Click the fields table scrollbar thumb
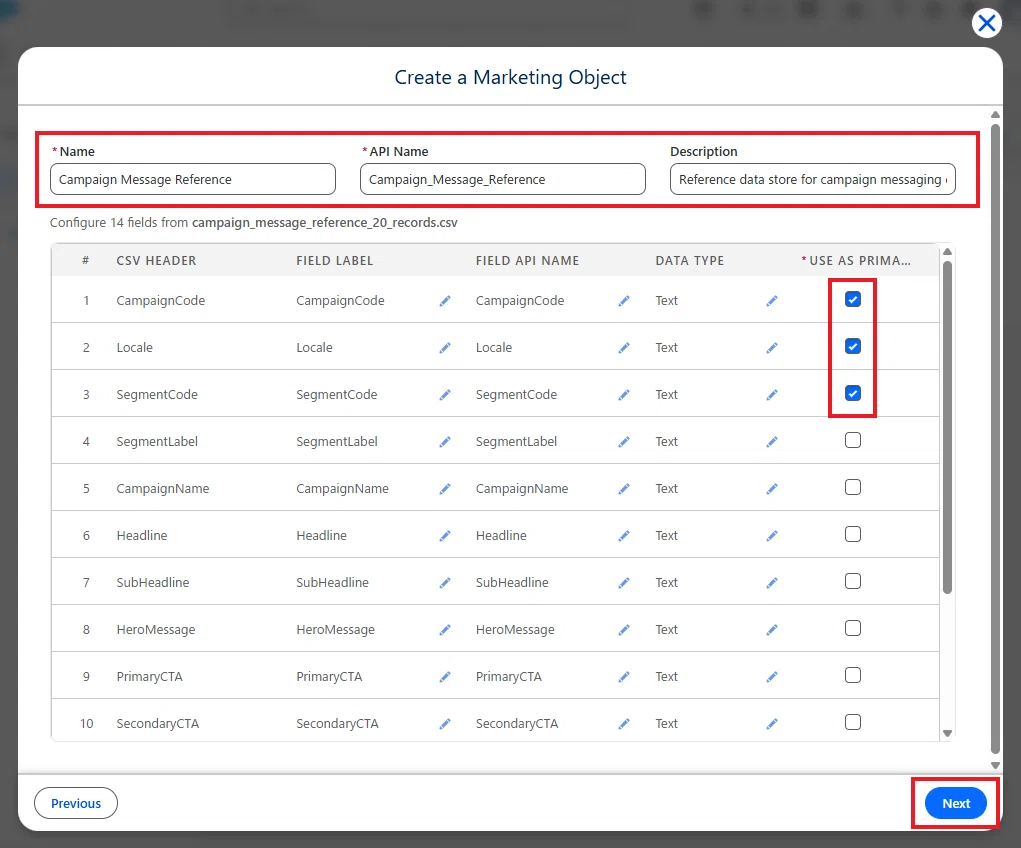 (x=947, y=427)
